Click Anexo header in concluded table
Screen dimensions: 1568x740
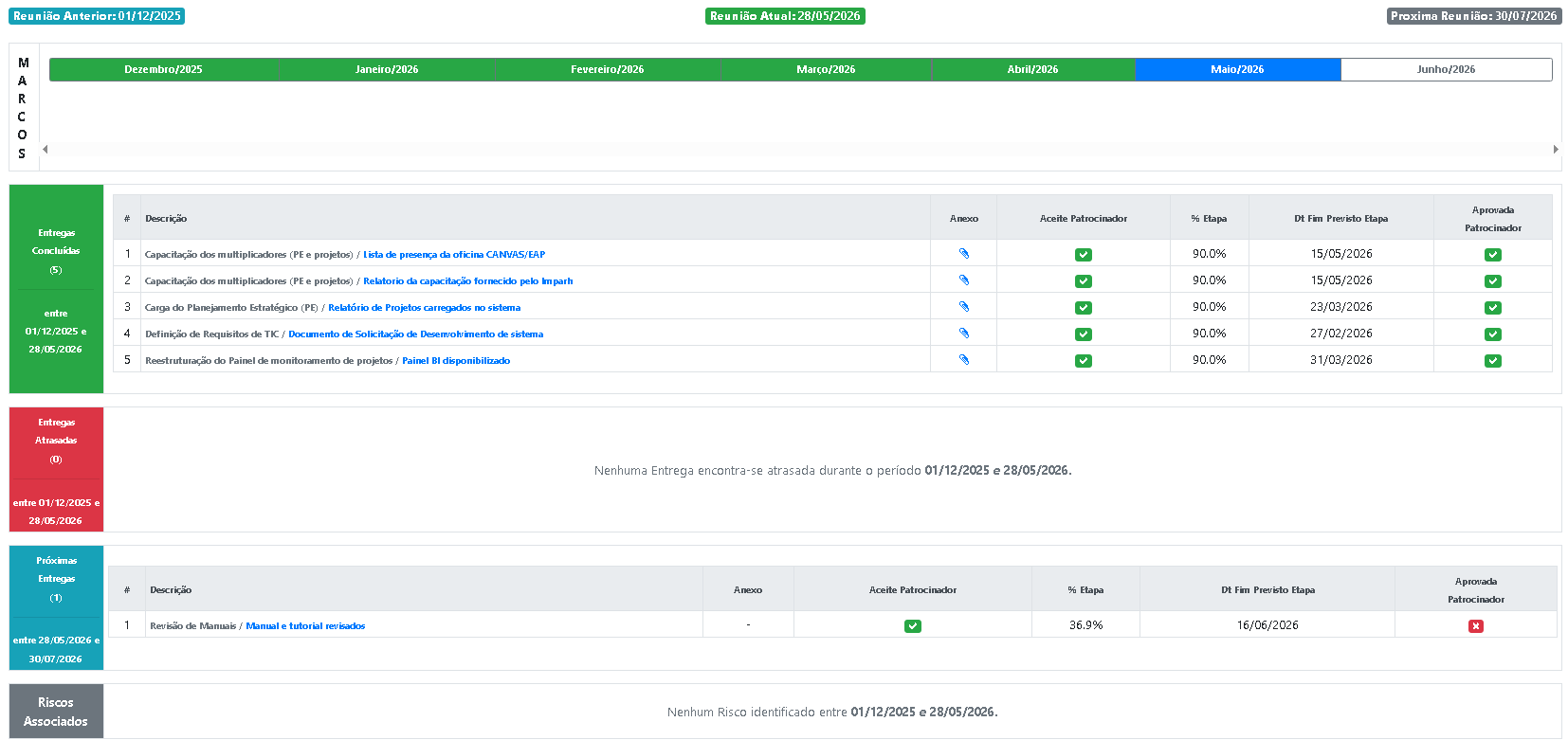tap(964, 219)
